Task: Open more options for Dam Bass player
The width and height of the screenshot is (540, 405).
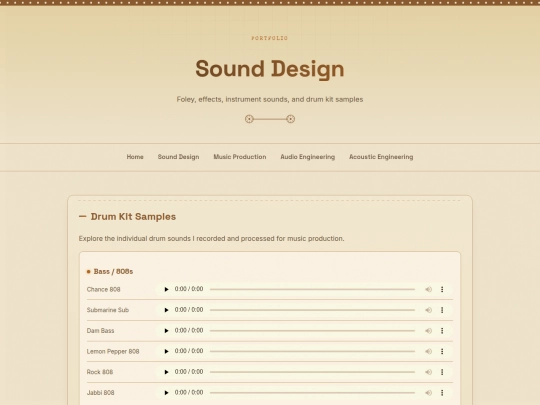Action: [442, 331]
